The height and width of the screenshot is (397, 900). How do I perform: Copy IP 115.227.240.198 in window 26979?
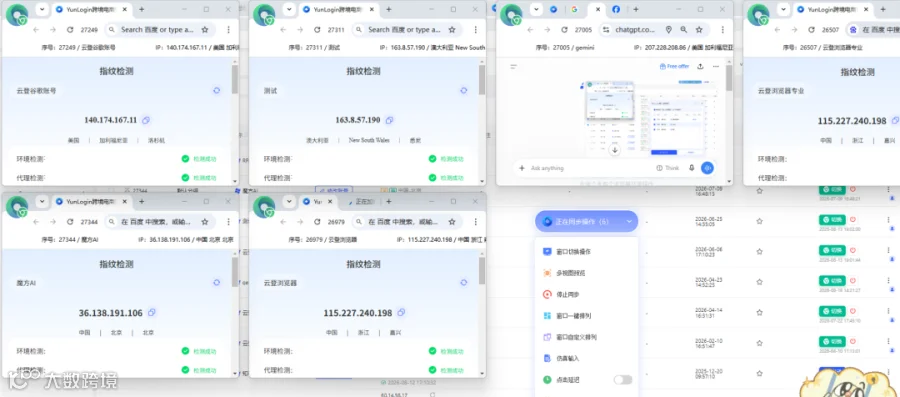[x=401, y=313]
